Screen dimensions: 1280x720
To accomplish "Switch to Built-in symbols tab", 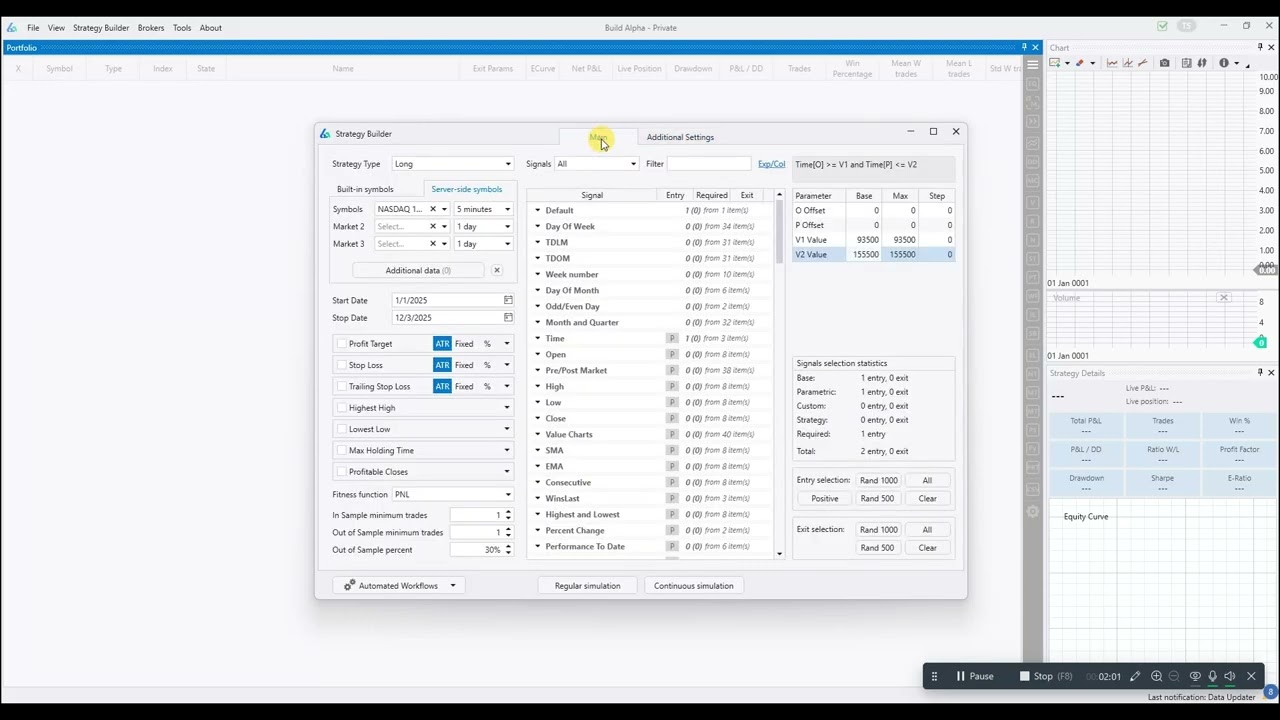I will 365,189.
